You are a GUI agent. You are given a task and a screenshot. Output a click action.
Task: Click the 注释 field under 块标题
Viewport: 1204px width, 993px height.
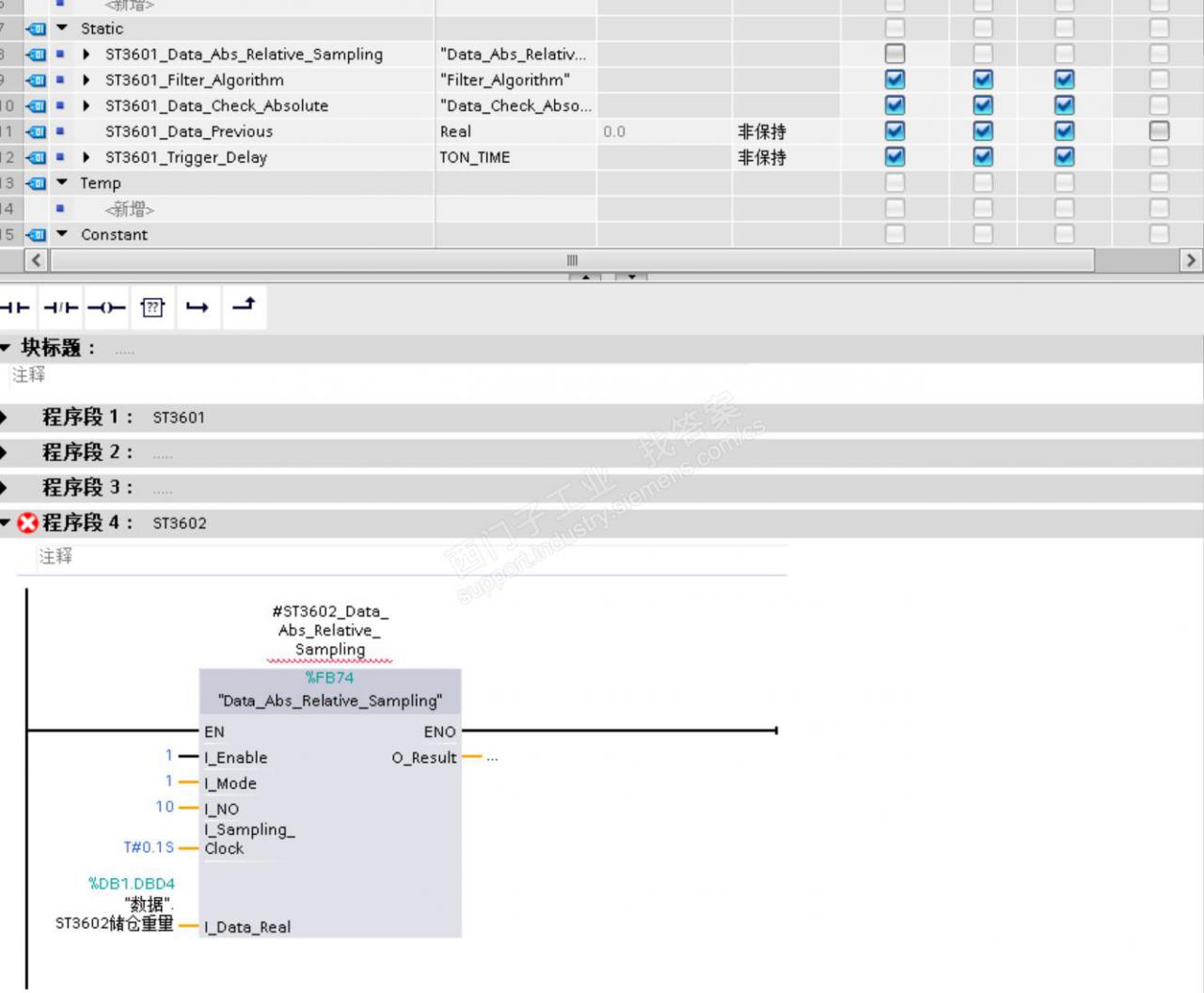pyautogui.click(x=28, y=375)
